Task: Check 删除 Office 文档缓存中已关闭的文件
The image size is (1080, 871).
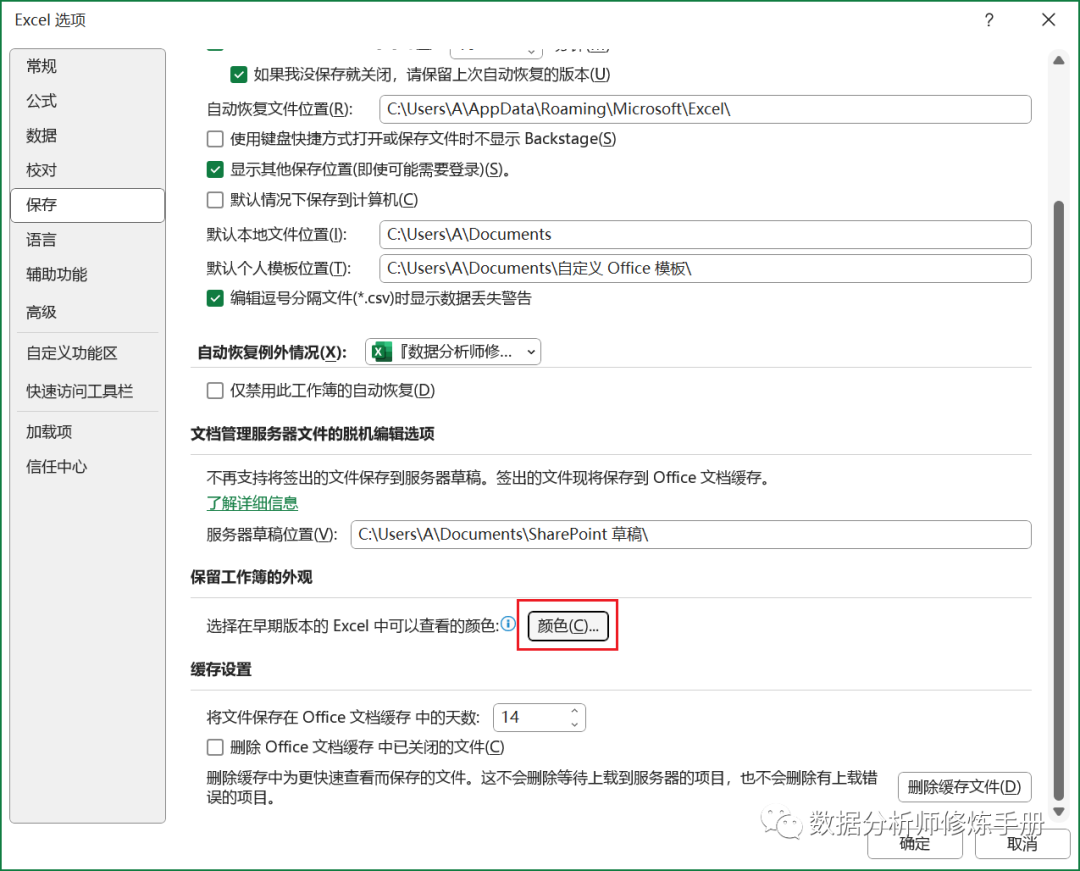Action: (215, 747)
